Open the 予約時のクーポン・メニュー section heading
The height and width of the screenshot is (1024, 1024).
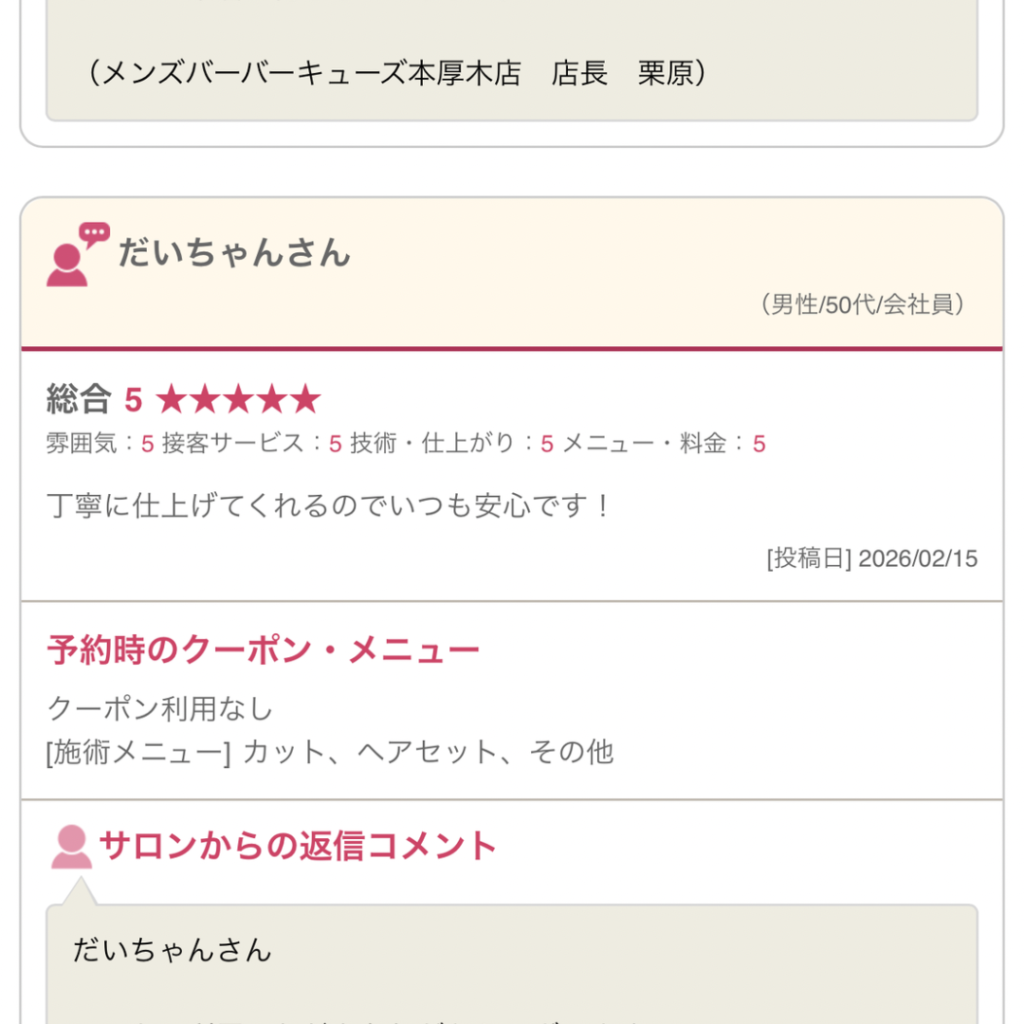click(263, 651)
